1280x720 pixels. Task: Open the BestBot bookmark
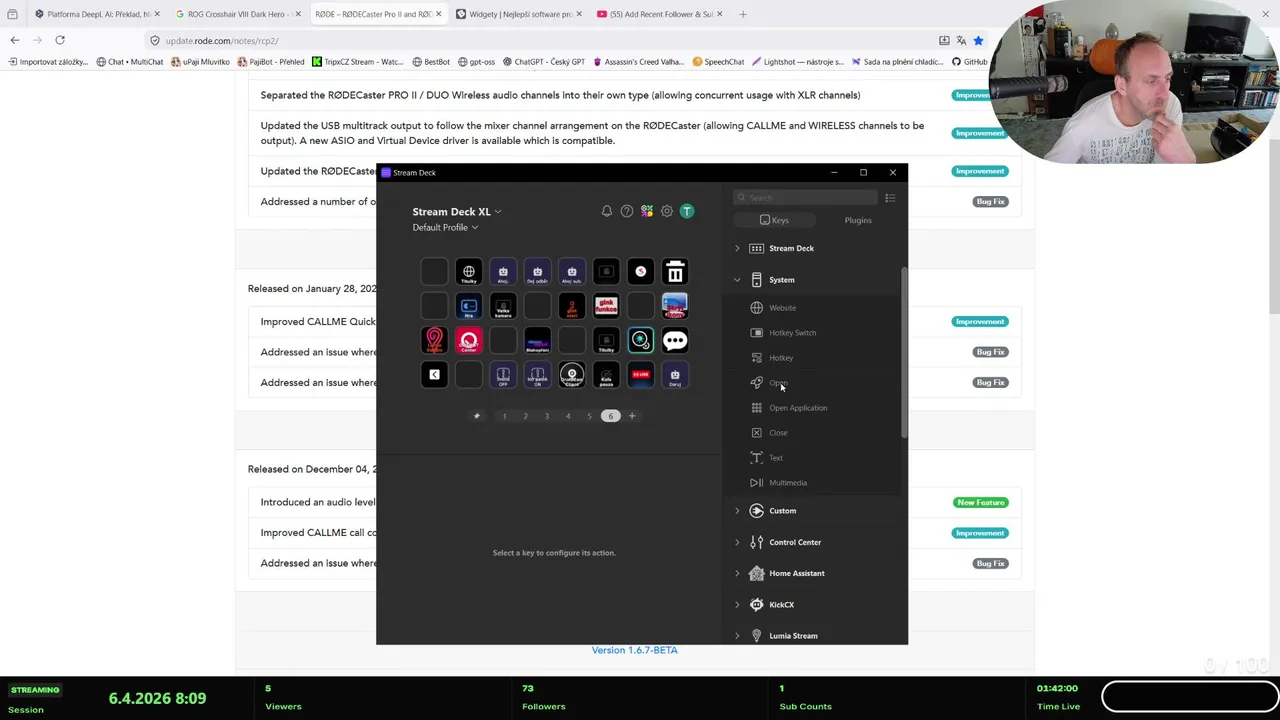coord(431,62)
